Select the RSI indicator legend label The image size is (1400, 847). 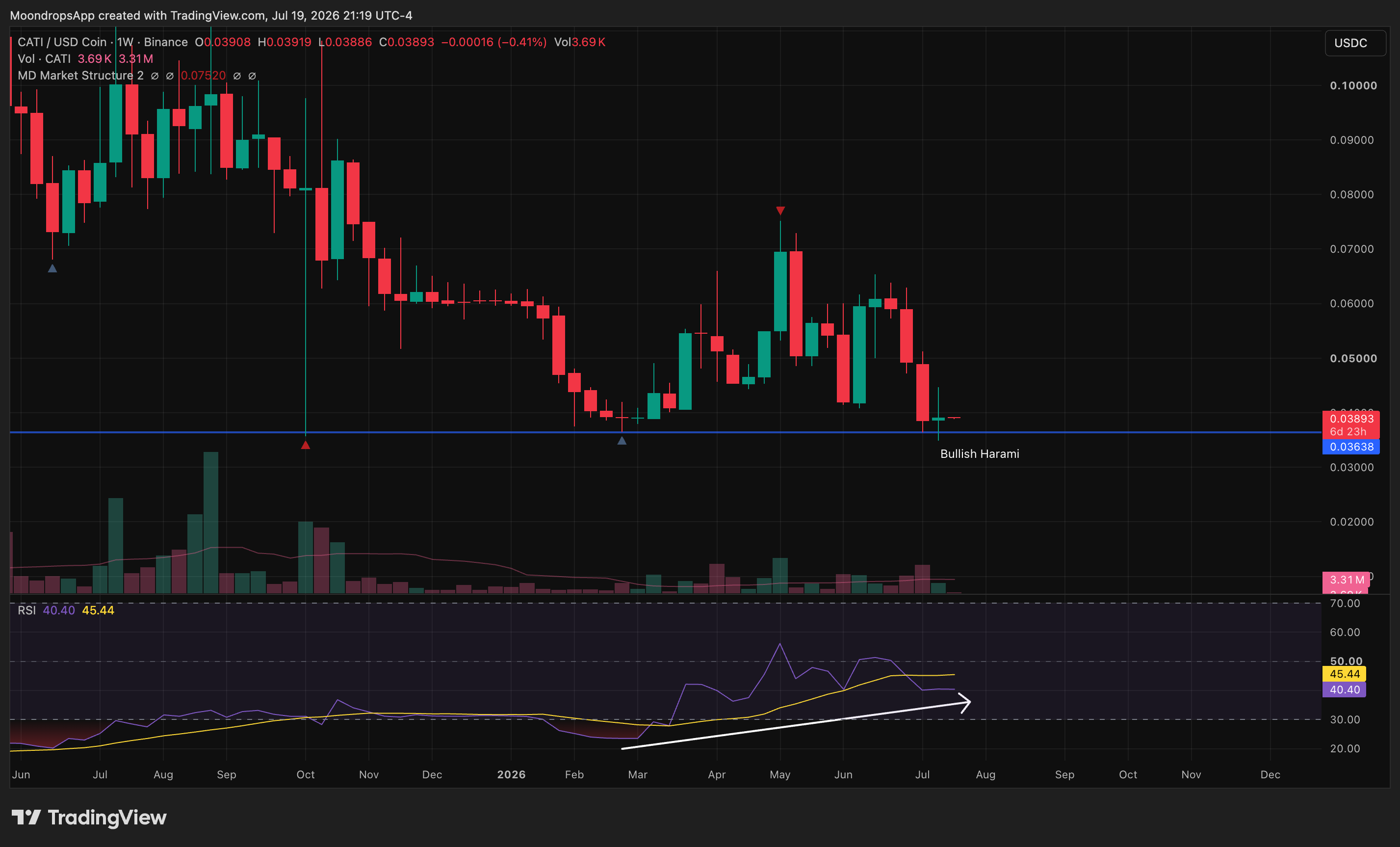click(x=26, y=610)
